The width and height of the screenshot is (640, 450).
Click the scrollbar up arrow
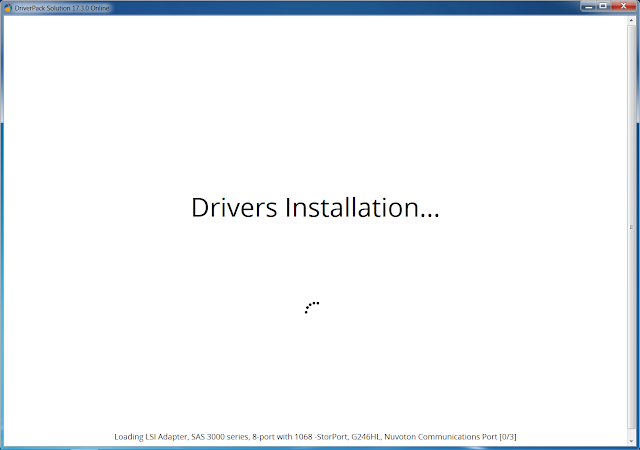coord(631,20)
